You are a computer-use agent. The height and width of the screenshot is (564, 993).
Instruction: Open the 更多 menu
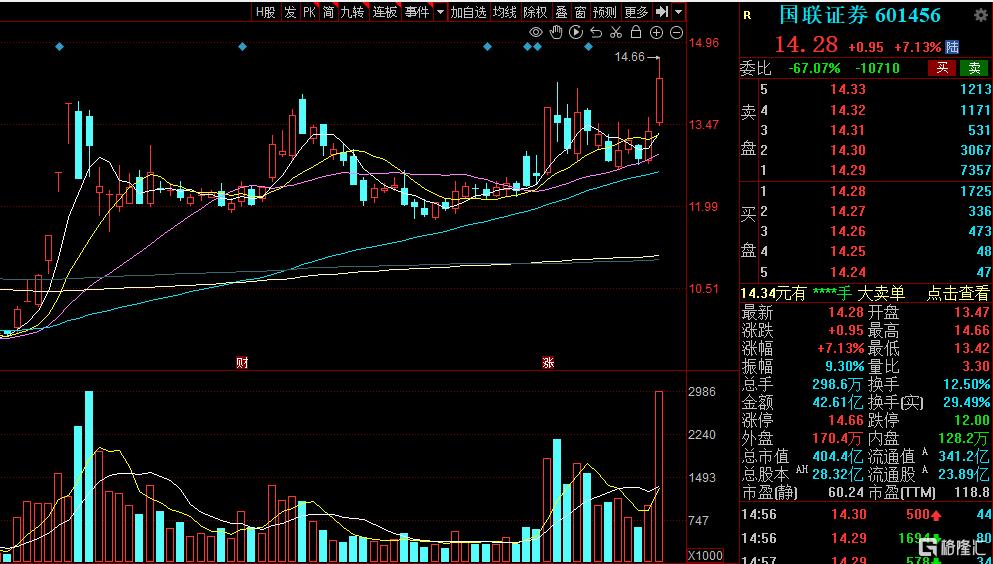click(x=636, y=11)
